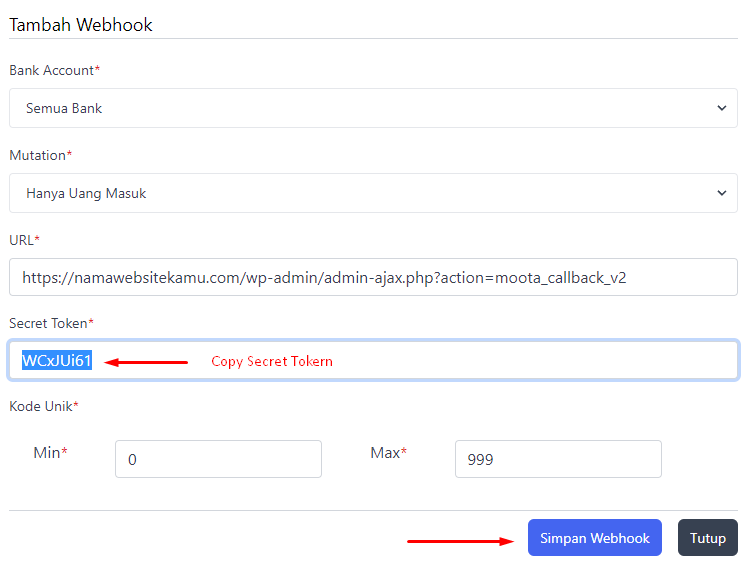The width and height of the screenshot is (749, 576).
Task: Click the highlighted WCxJUi61 token text
Action: click(57, 361)
